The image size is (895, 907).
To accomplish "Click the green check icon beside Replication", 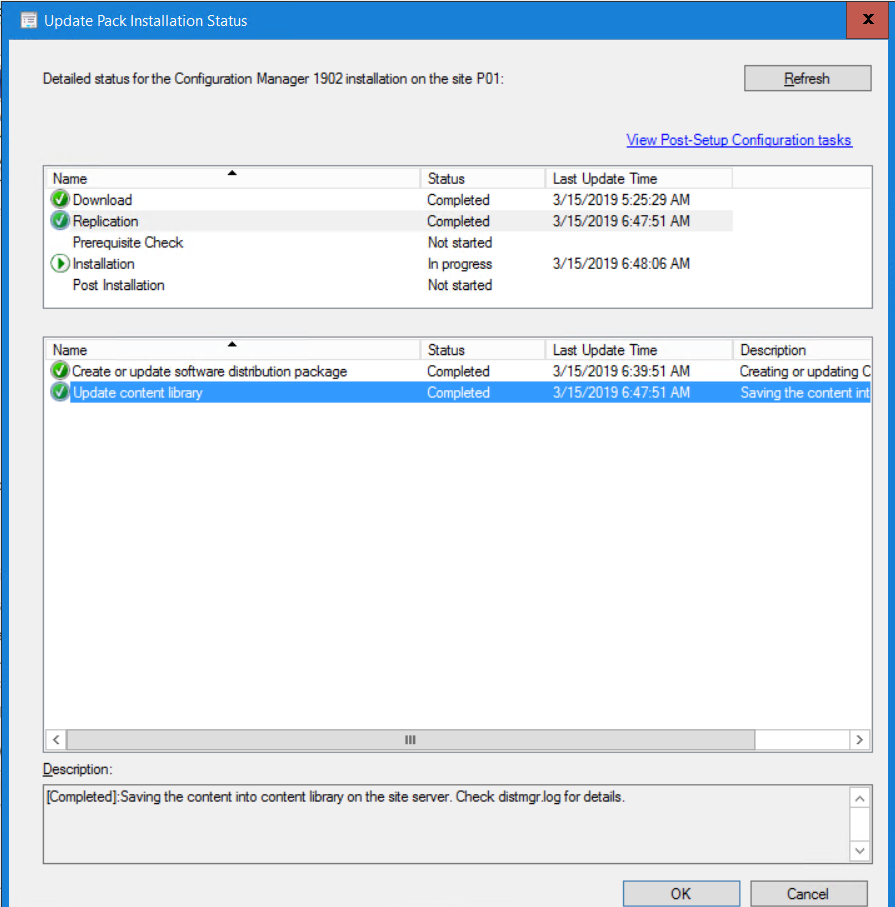I will (x=60, y=220).
